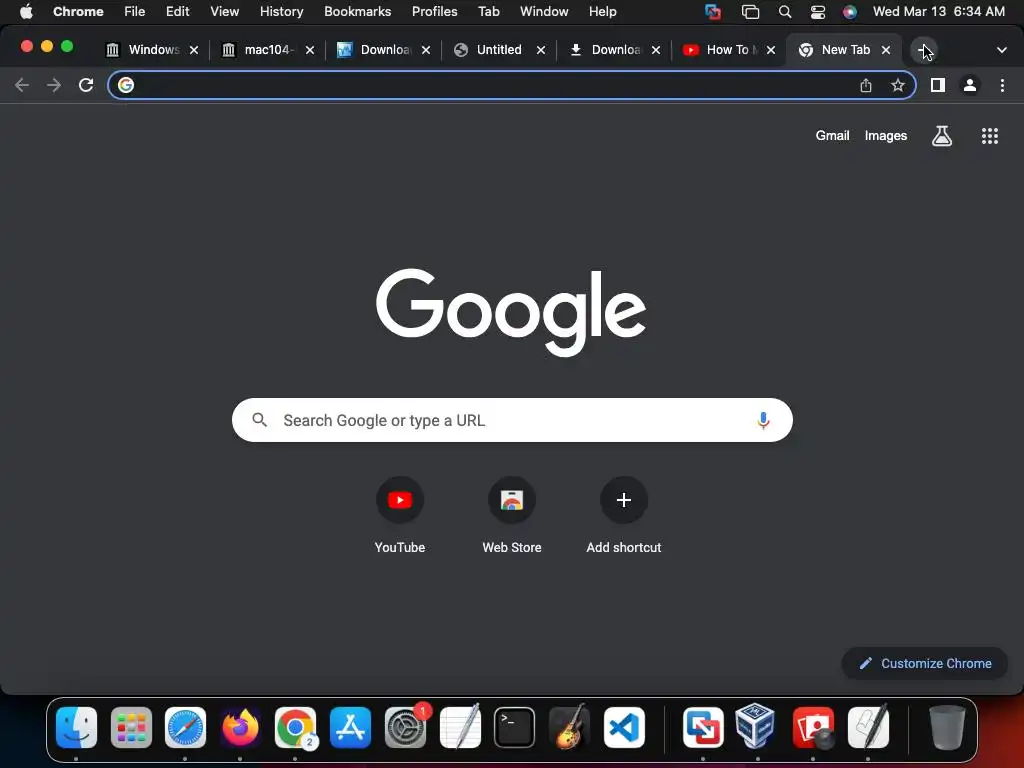The height and width of the screenshot is (768, 1024).
Task: Close the New Tab tab
Action: 886,50
